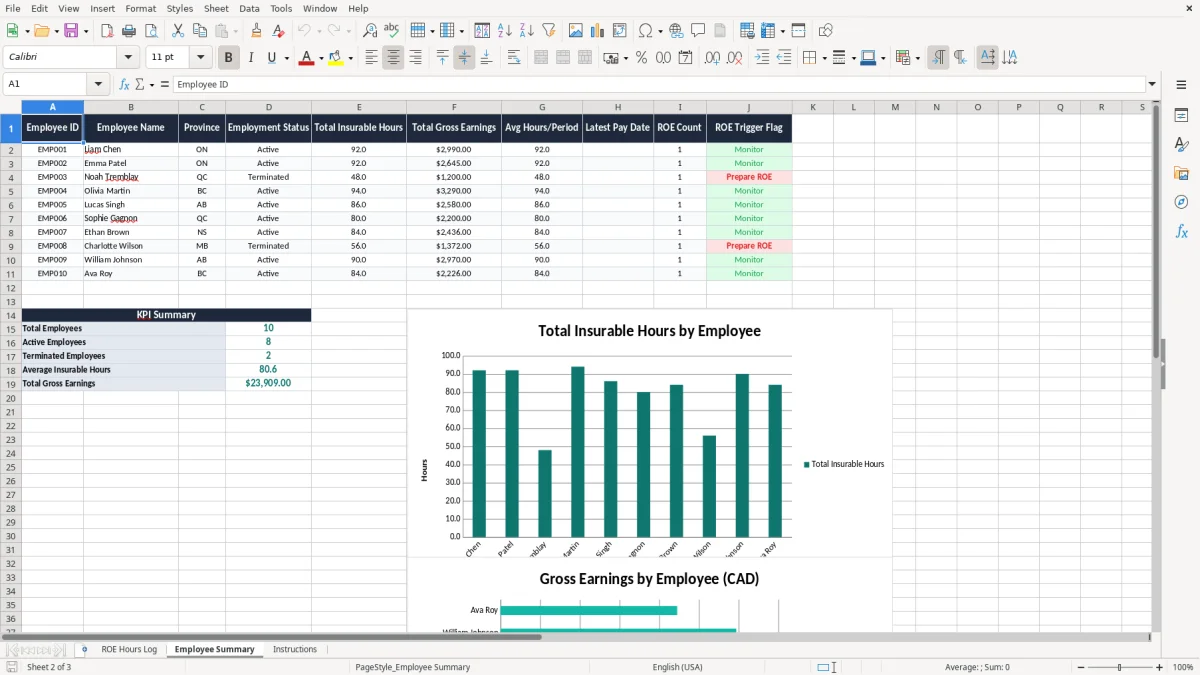Open the File menu

tap(12, 8)
